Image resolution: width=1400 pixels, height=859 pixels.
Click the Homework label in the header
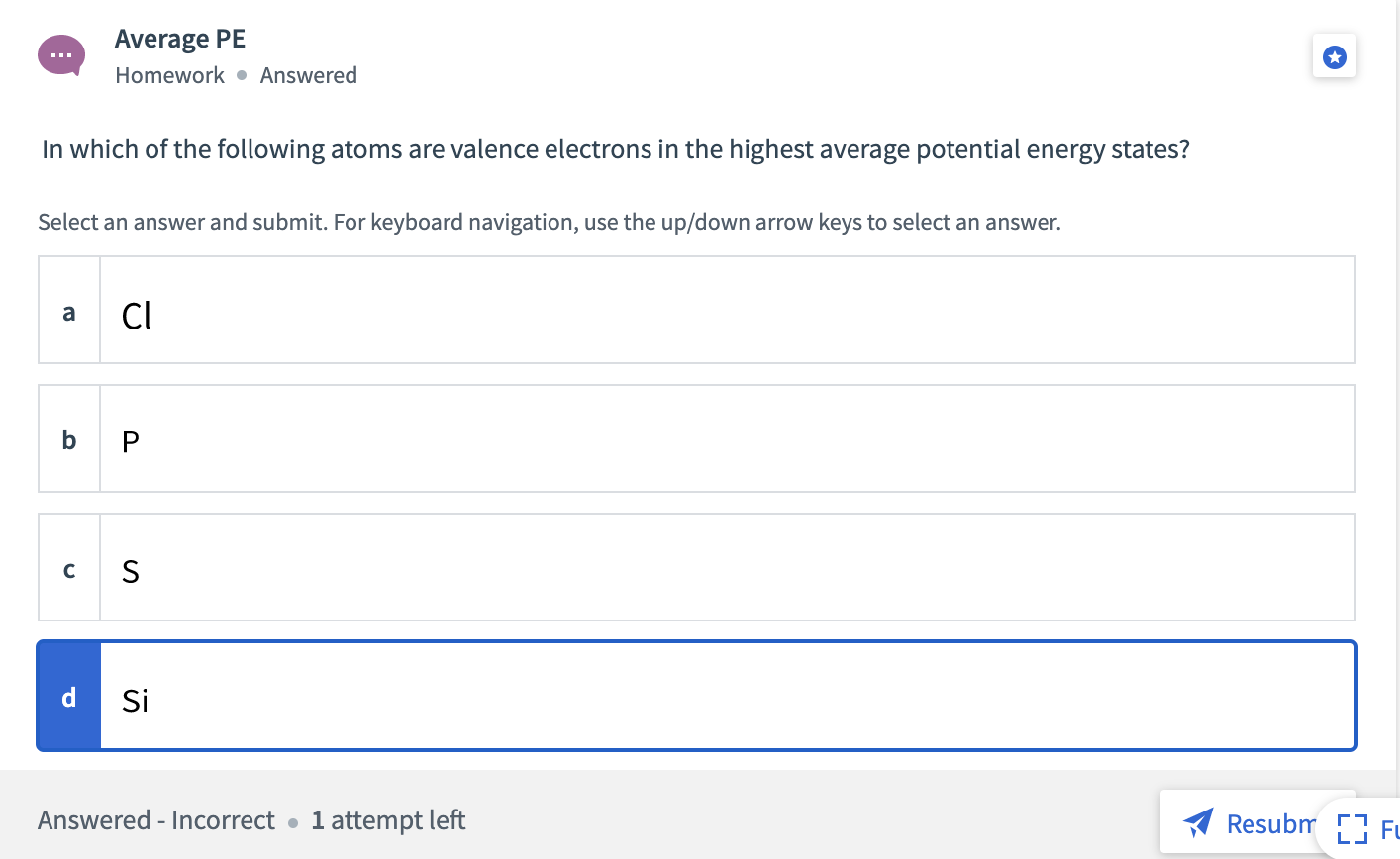169,75
